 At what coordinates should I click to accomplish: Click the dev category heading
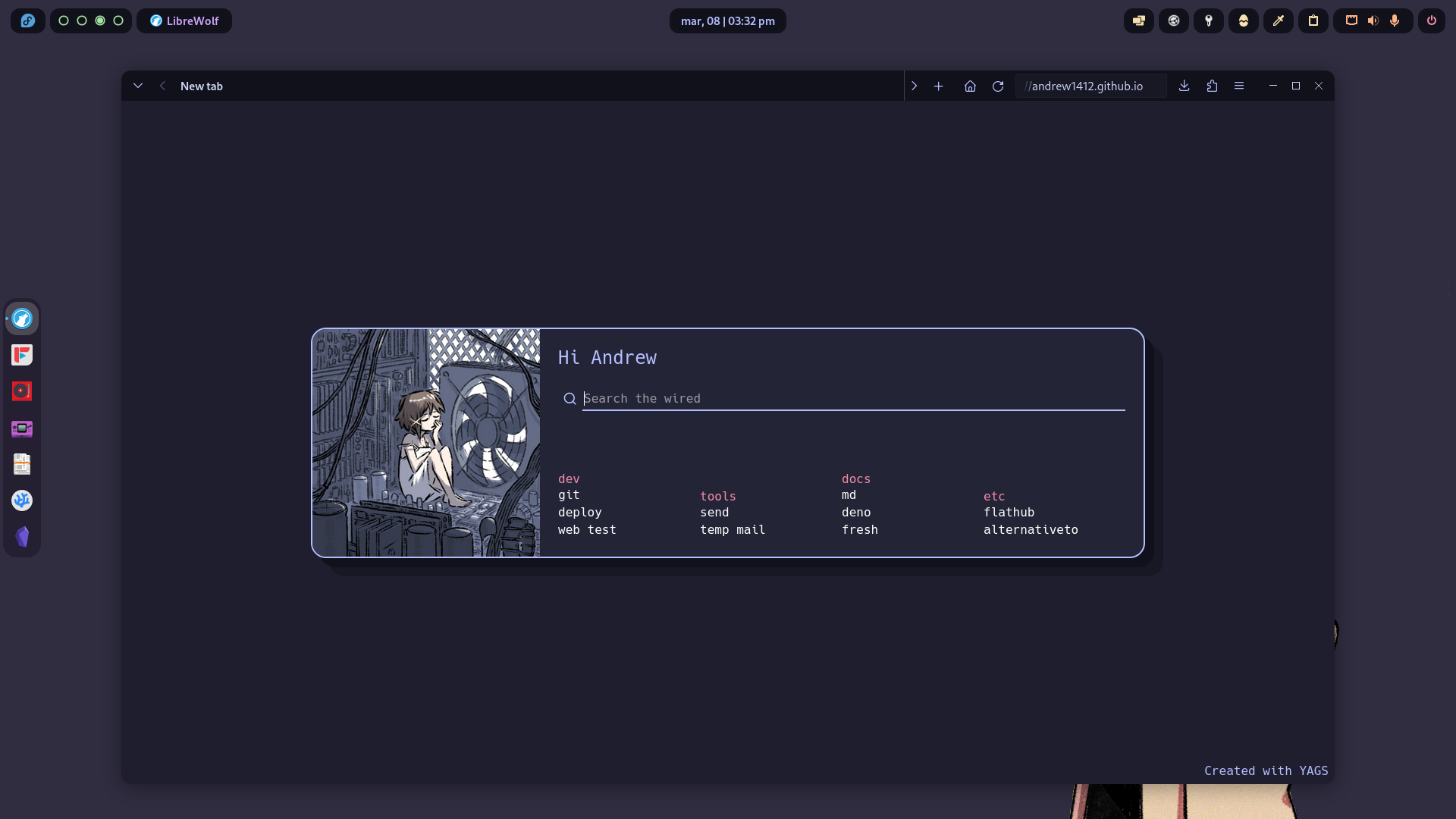click(x=569, y=479)
